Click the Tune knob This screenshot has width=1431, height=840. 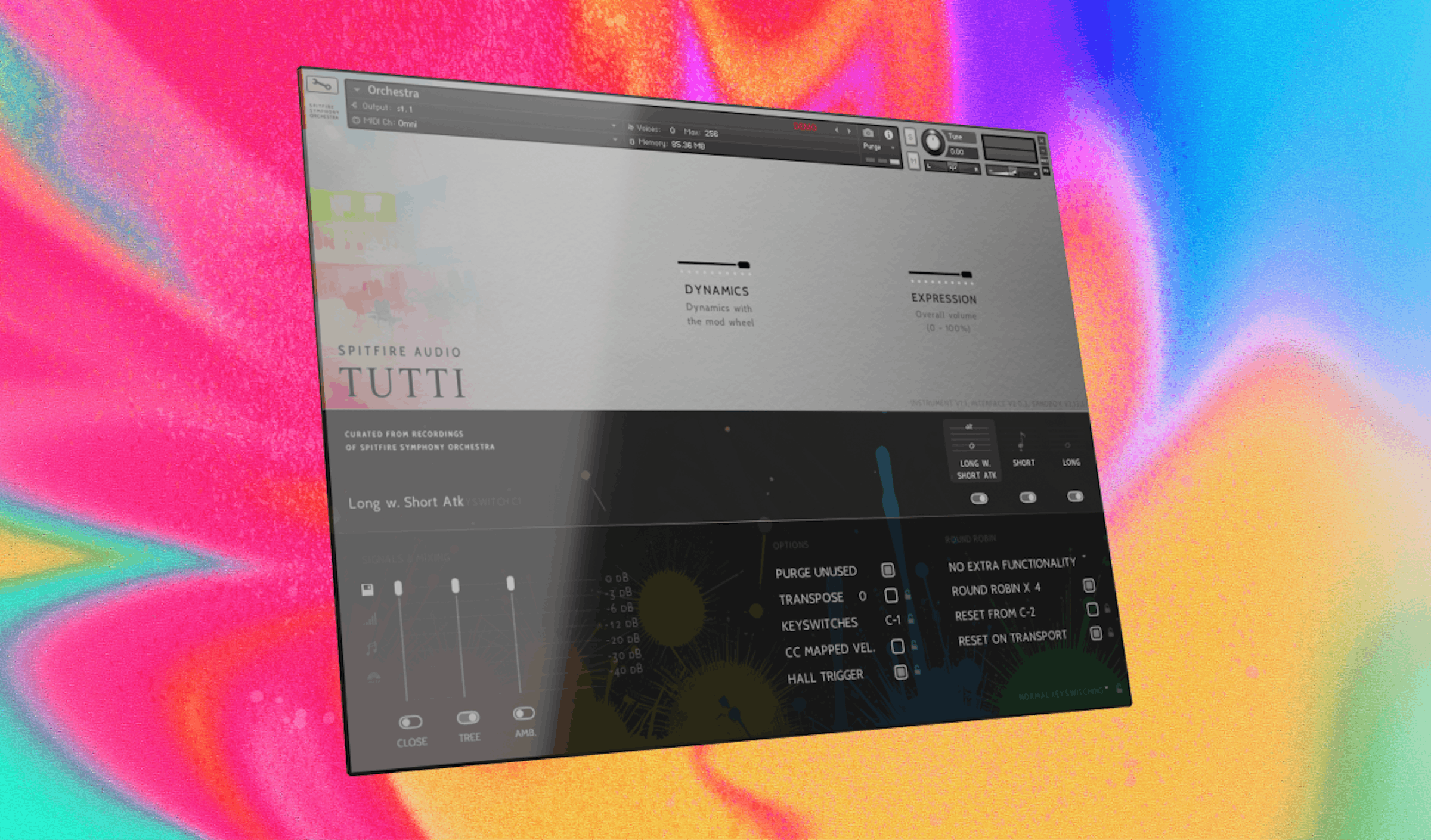pos(932,142)
